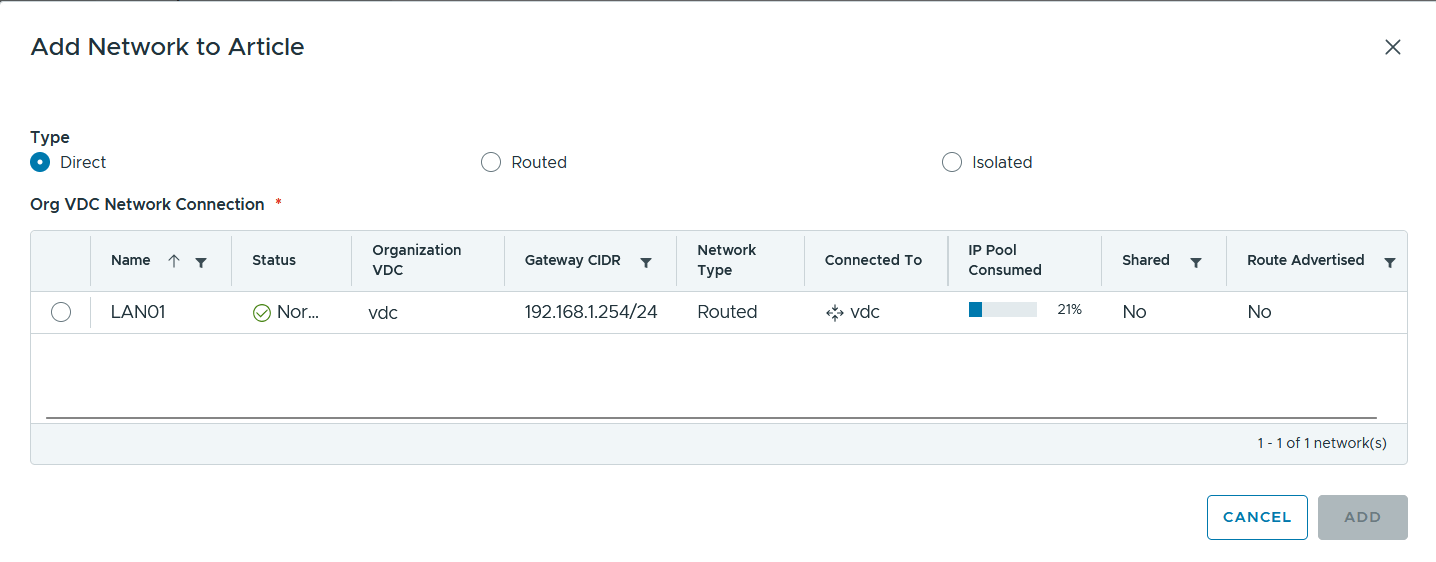Click the Add button
The width and height of the screenshot is (1436, 562).
pyautogui.click(x=1362, y=517)
